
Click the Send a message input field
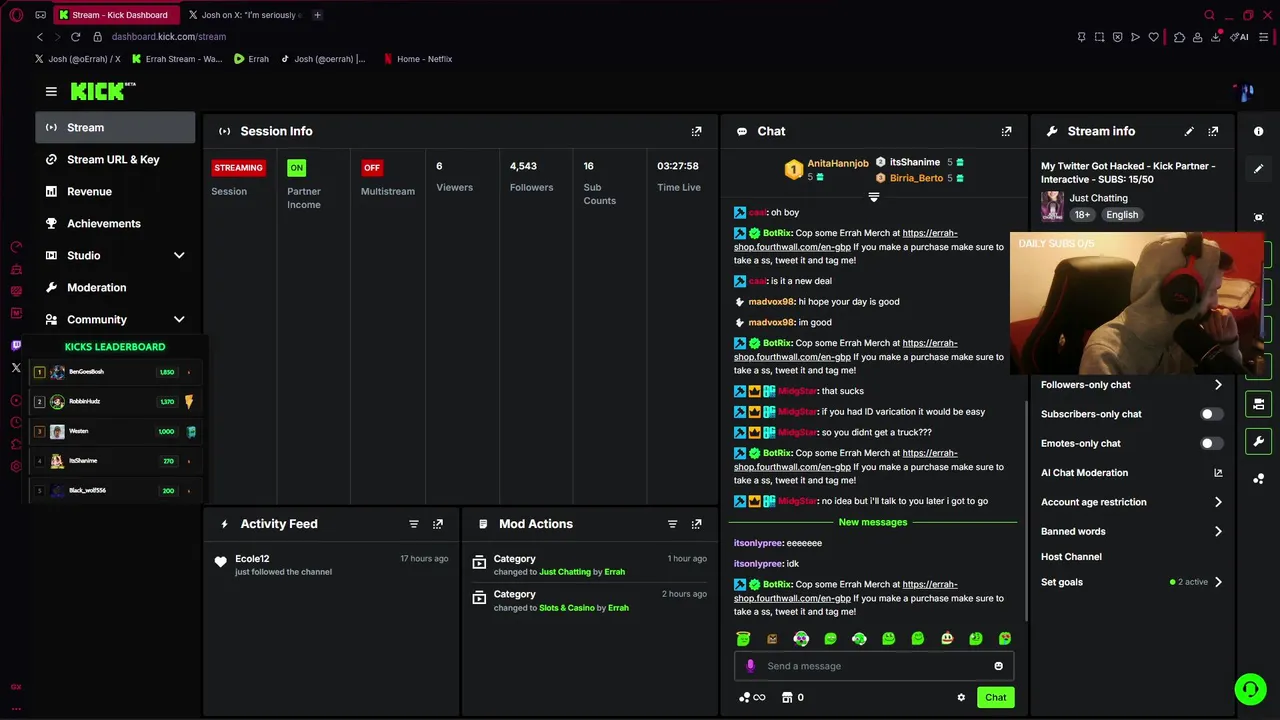click(x=872, y=666)
